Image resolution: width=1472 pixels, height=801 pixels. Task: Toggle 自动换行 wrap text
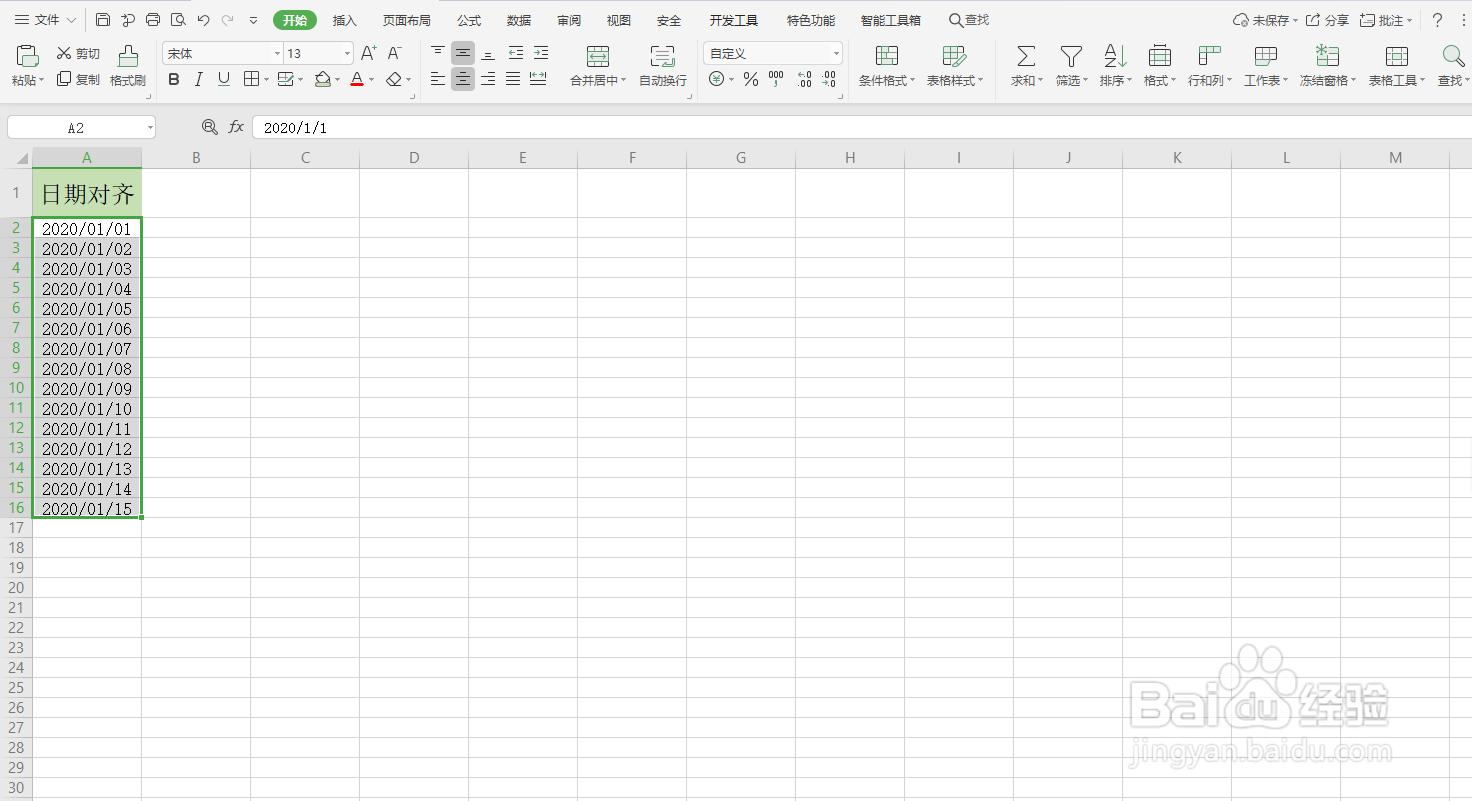coord(663,66)
